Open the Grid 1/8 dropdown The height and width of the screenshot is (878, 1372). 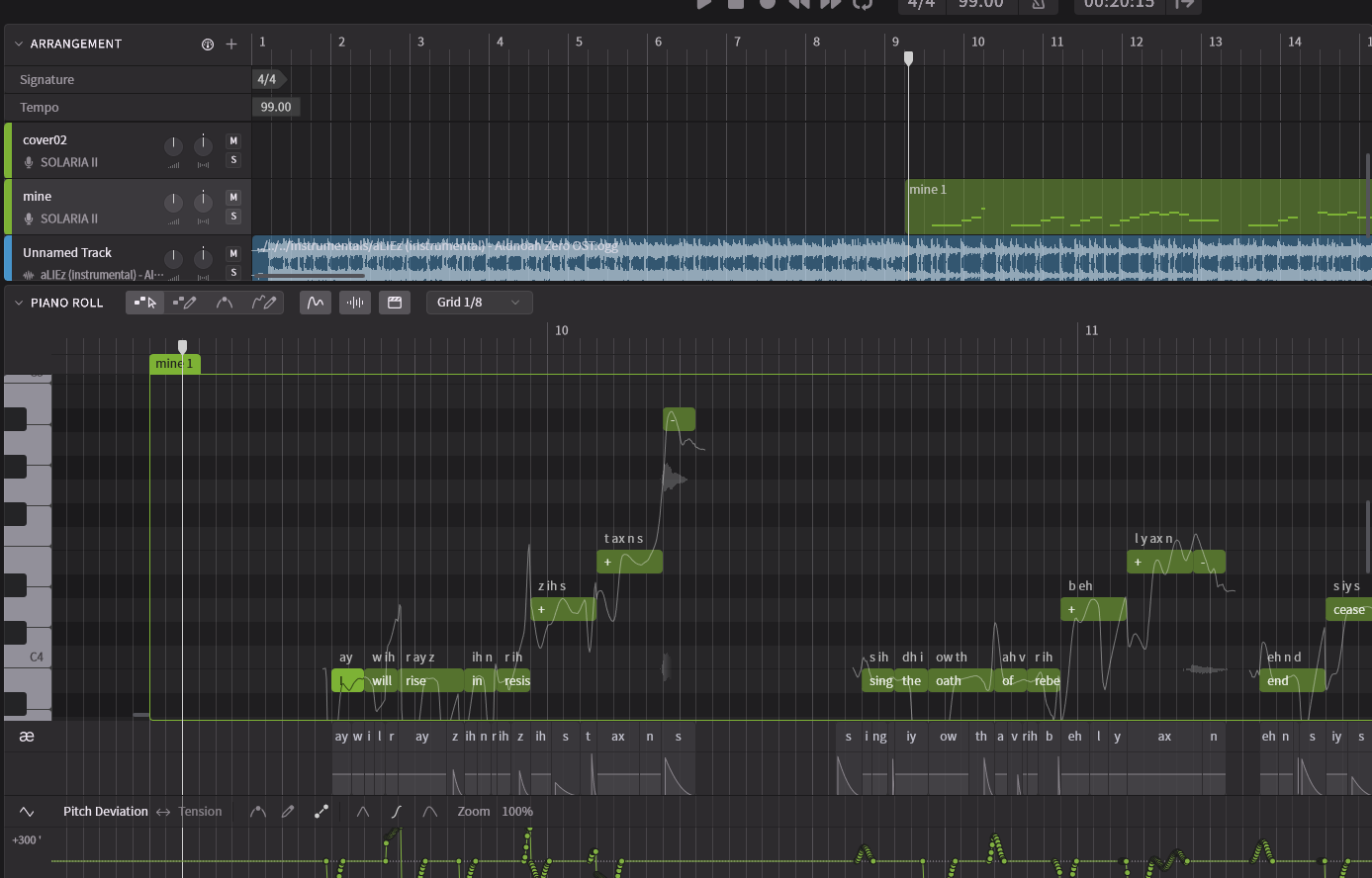[x=479, y=303]
